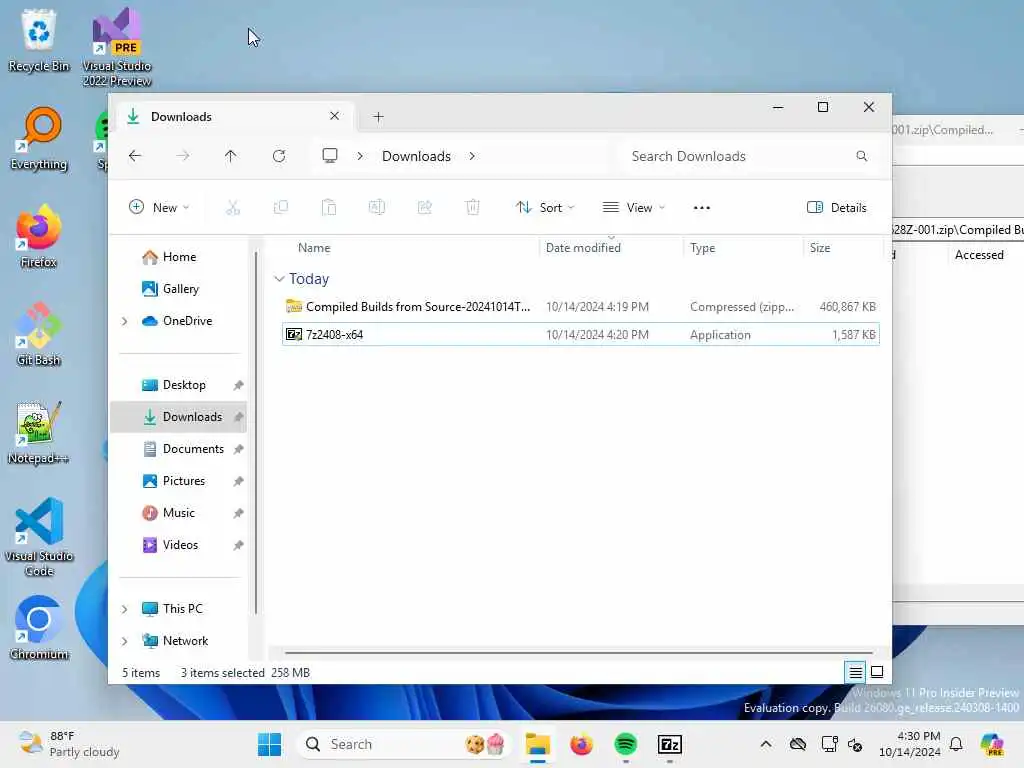Launch the Notepad++ desktop shortcut

[39, 432]
